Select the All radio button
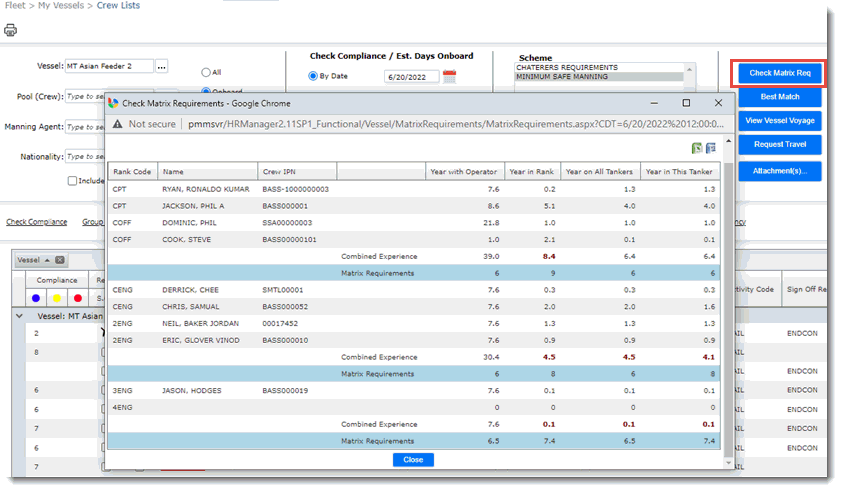The height and width of the screenshot is (492, 842). [x=206, y=72]
